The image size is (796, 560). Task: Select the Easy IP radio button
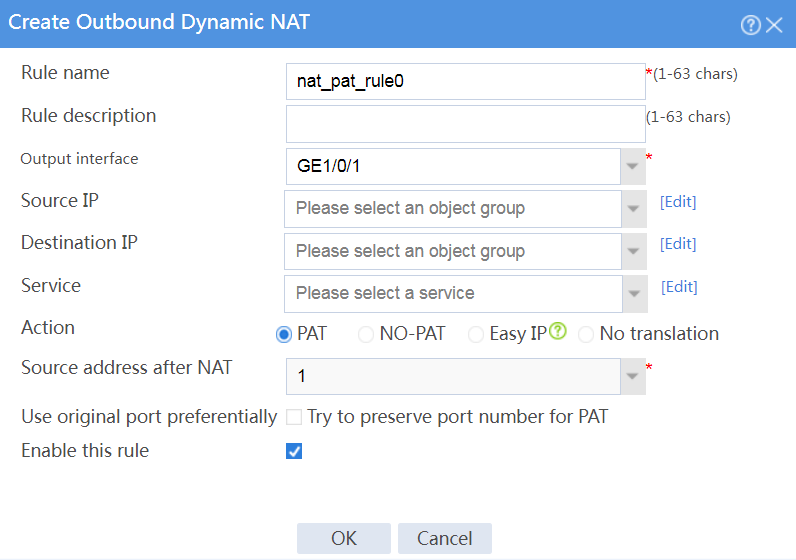point(476,335)
